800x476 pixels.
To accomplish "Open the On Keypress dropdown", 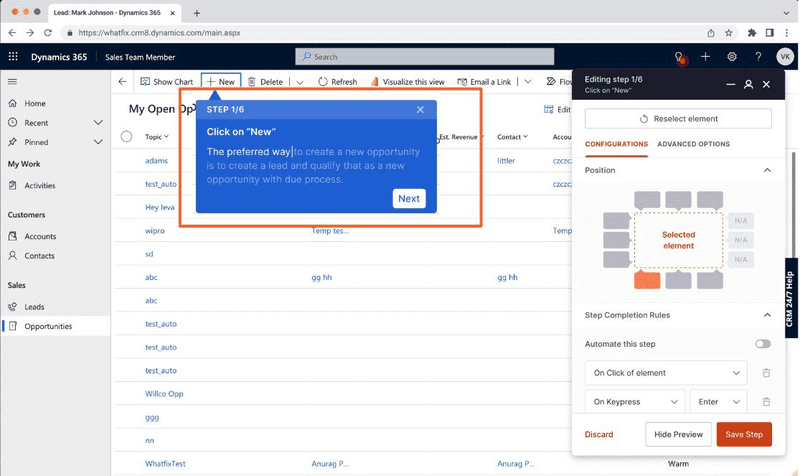I will click(633, 402).
